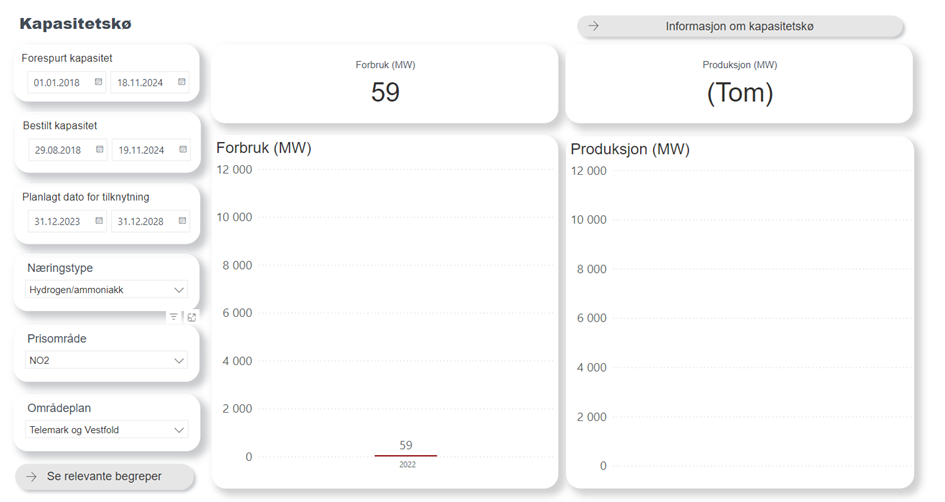Image resolution: width=945 pixels, height=502 pixels.
Task: Click the 18.11.2024 date field
Action: [140, 82]
